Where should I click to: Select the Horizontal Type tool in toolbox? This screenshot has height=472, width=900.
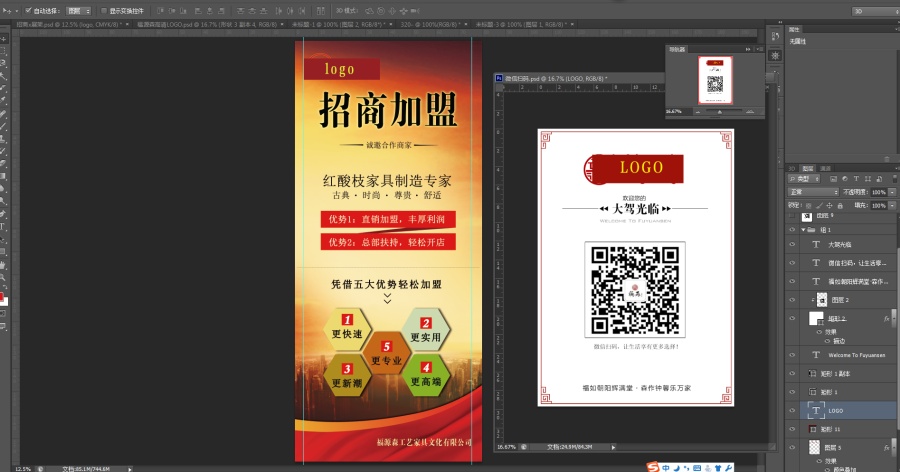click(3, 227)
